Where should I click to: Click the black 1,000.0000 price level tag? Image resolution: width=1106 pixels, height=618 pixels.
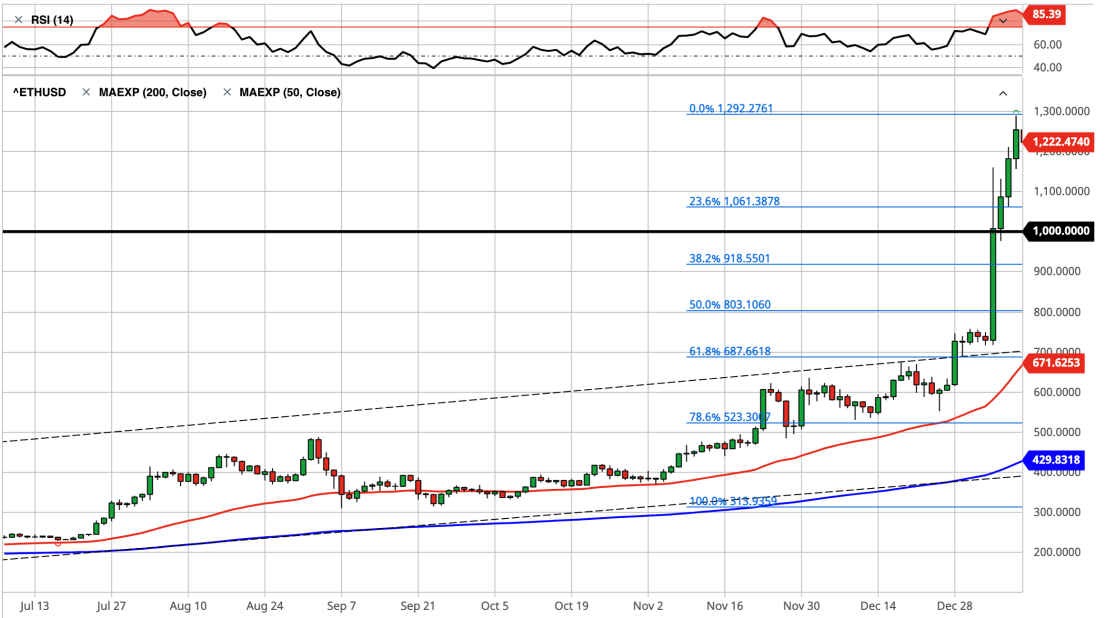(1059, 231)
